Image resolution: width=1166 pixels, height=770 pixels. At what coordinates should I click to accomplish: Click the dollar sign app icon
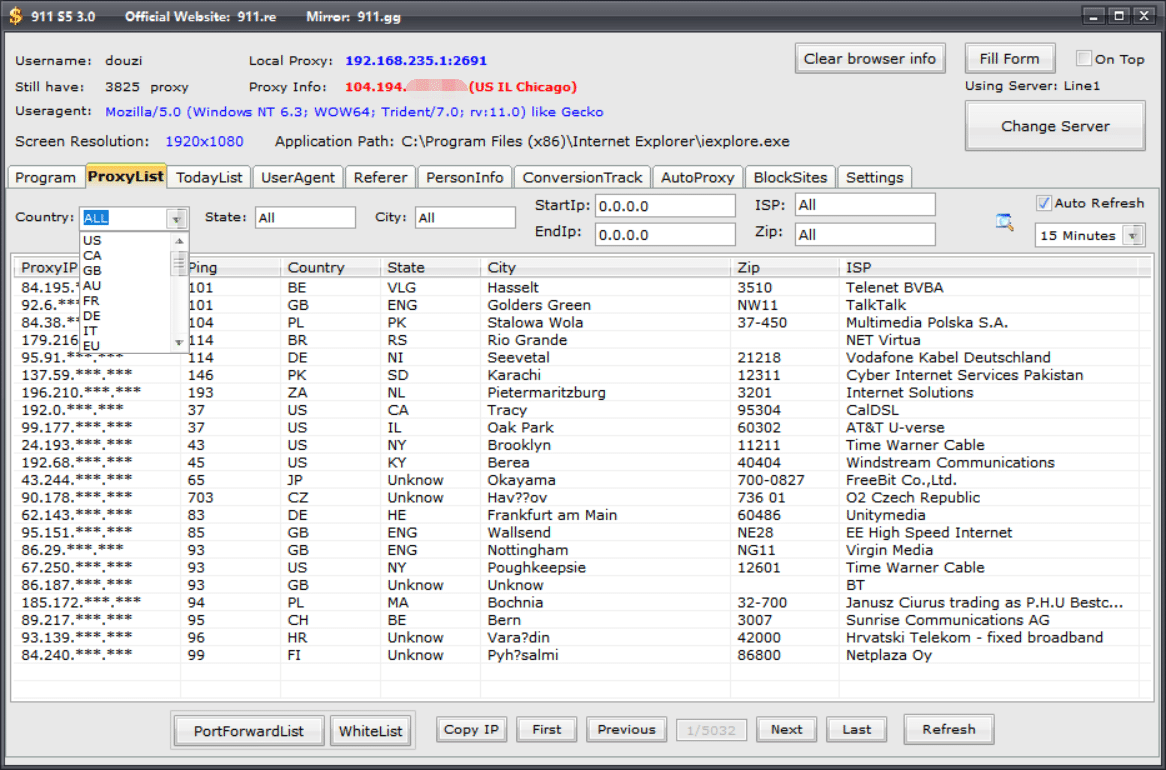15,15
